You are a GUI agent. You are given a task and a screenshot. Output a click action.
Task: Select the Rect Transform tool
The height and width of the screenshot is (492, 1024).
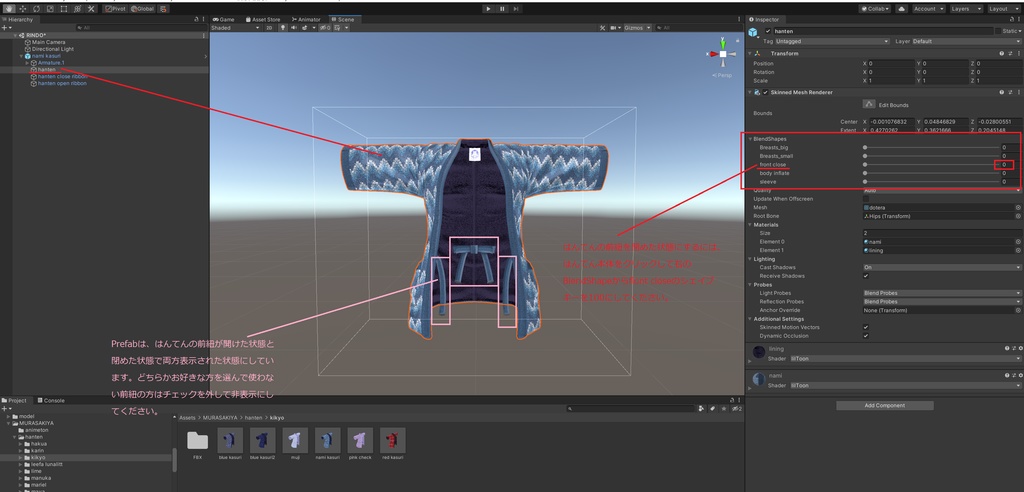pyautogui.click(x=64, y=9)
